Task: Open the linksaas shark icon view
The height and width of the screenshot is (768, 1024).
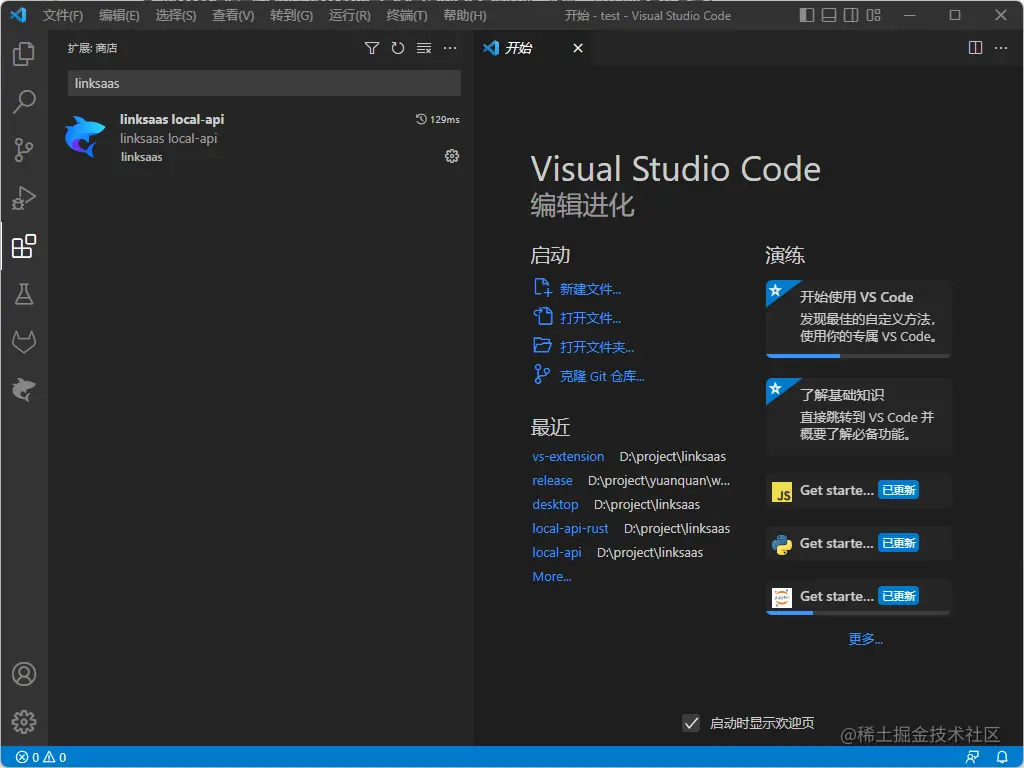Action: click(24, 390)
